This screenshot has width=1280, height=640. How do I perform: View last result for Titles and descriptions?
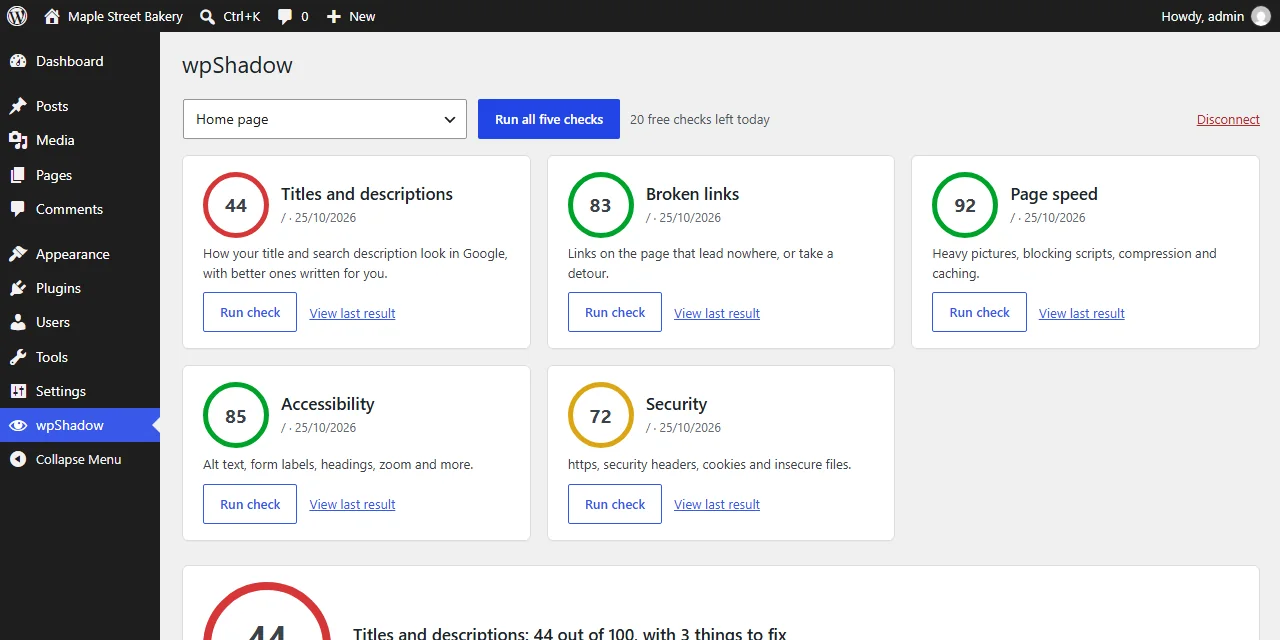[352, 313]
